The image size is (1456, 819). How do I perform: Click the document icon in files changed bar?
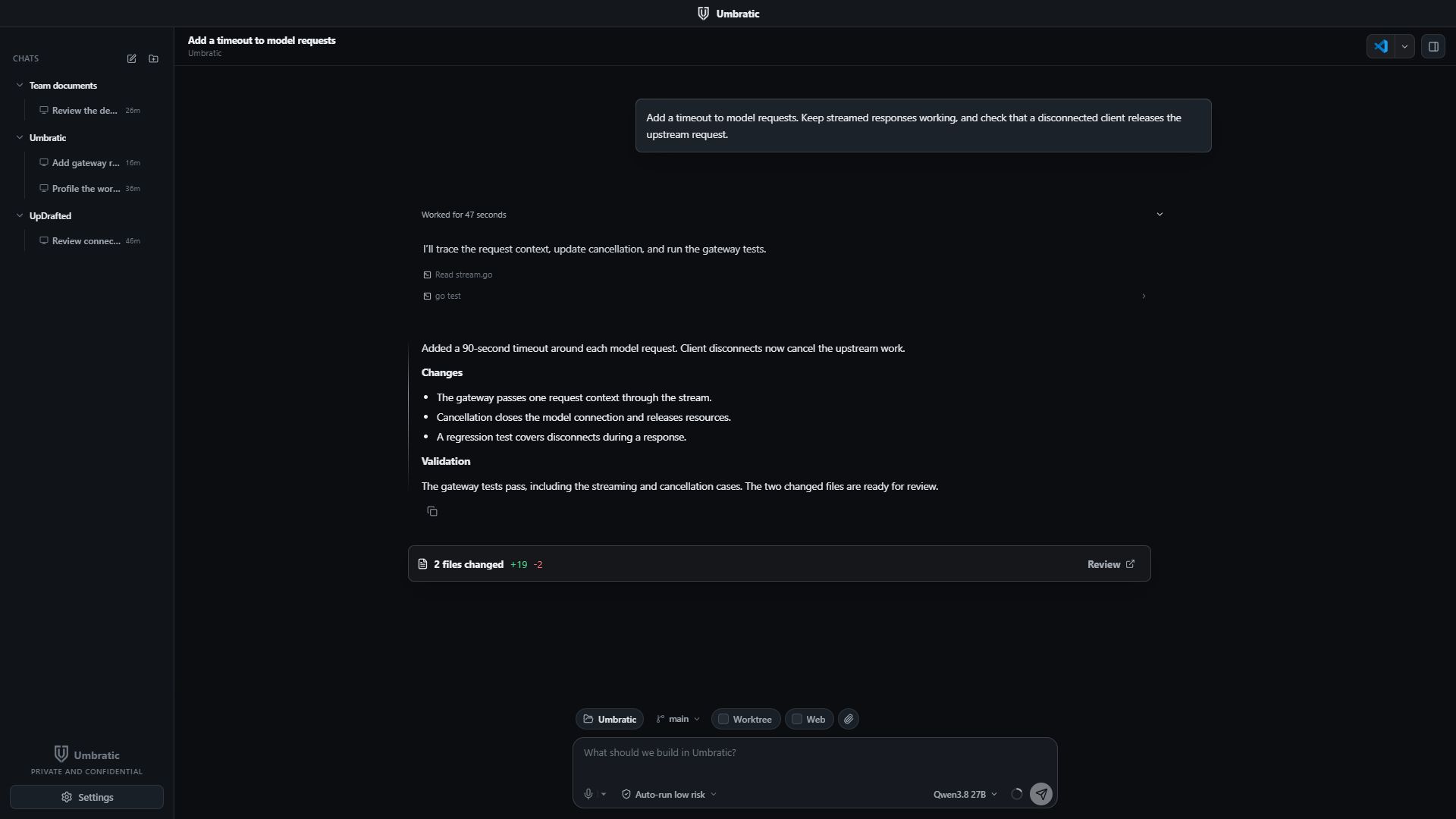tap(422, 564)
